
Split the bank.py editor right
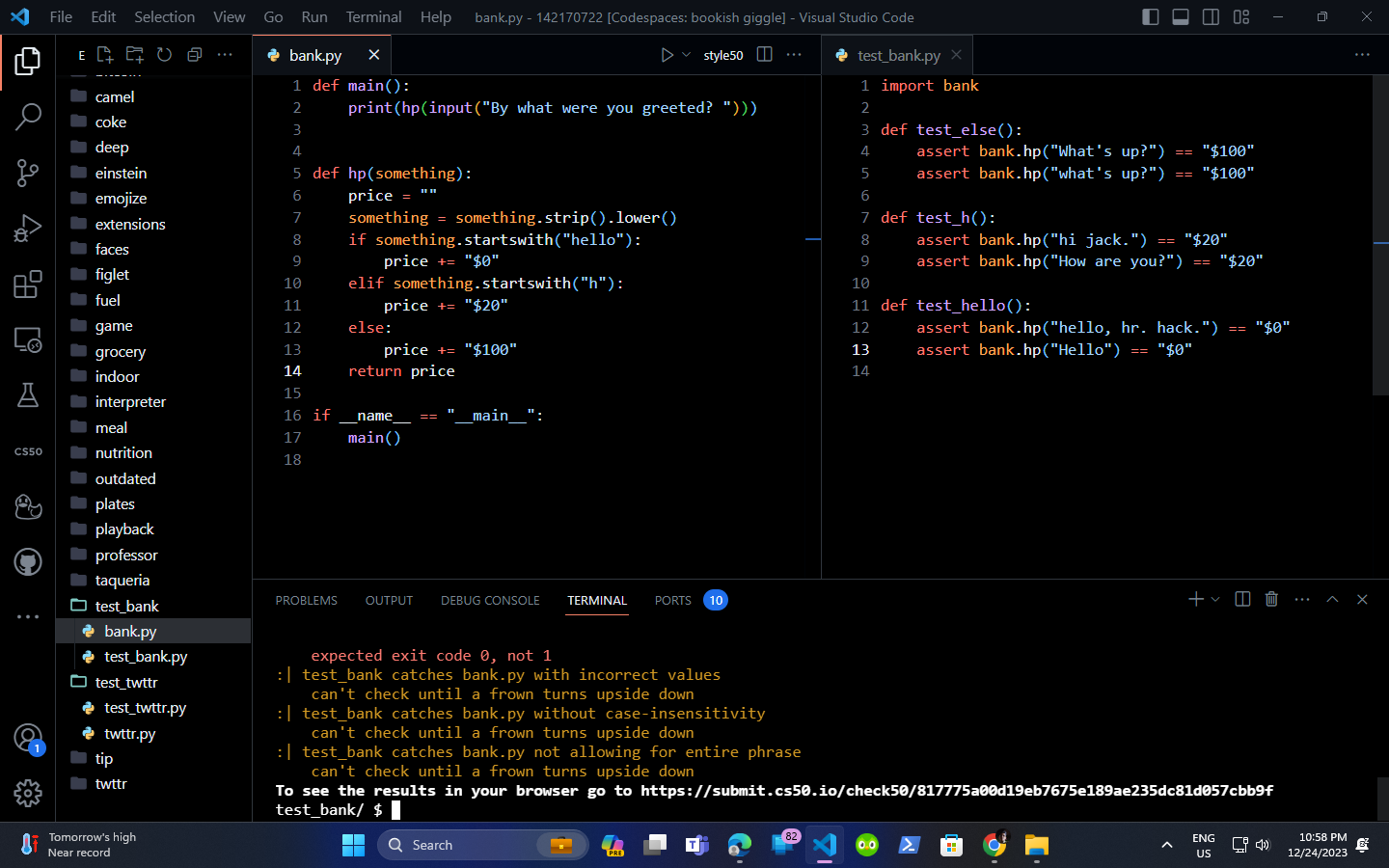coord(765,55)
